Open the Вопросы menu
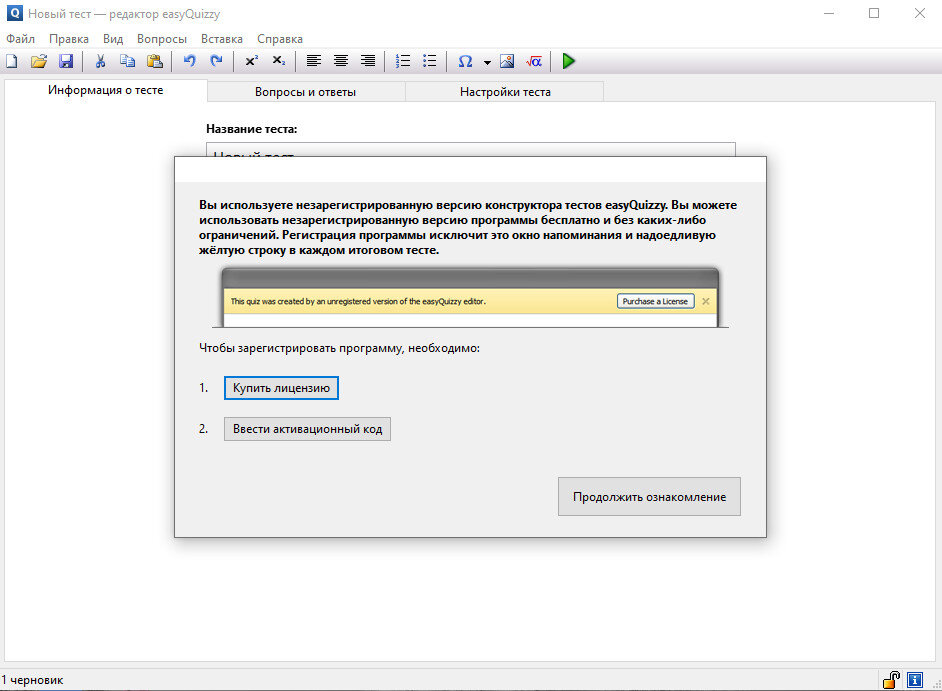 pyautogui.click(x=162, y=38)
